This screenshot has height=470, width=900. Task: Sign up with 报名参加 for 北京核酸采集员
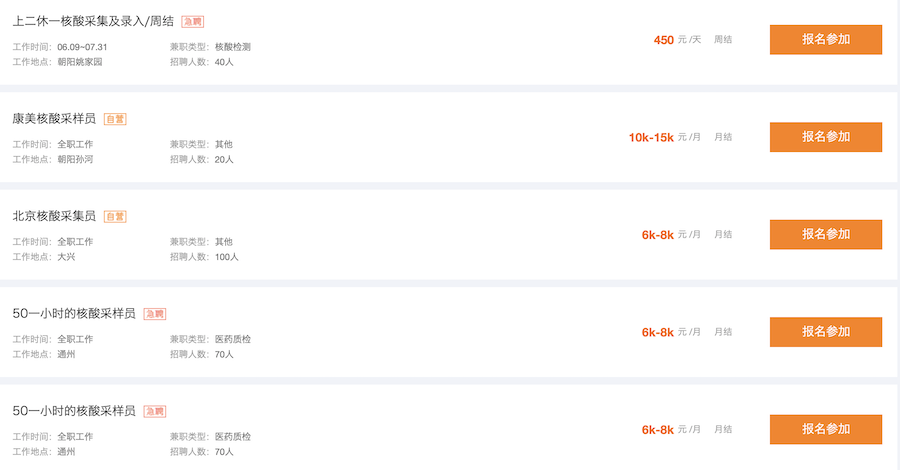(x=825, y=234)
